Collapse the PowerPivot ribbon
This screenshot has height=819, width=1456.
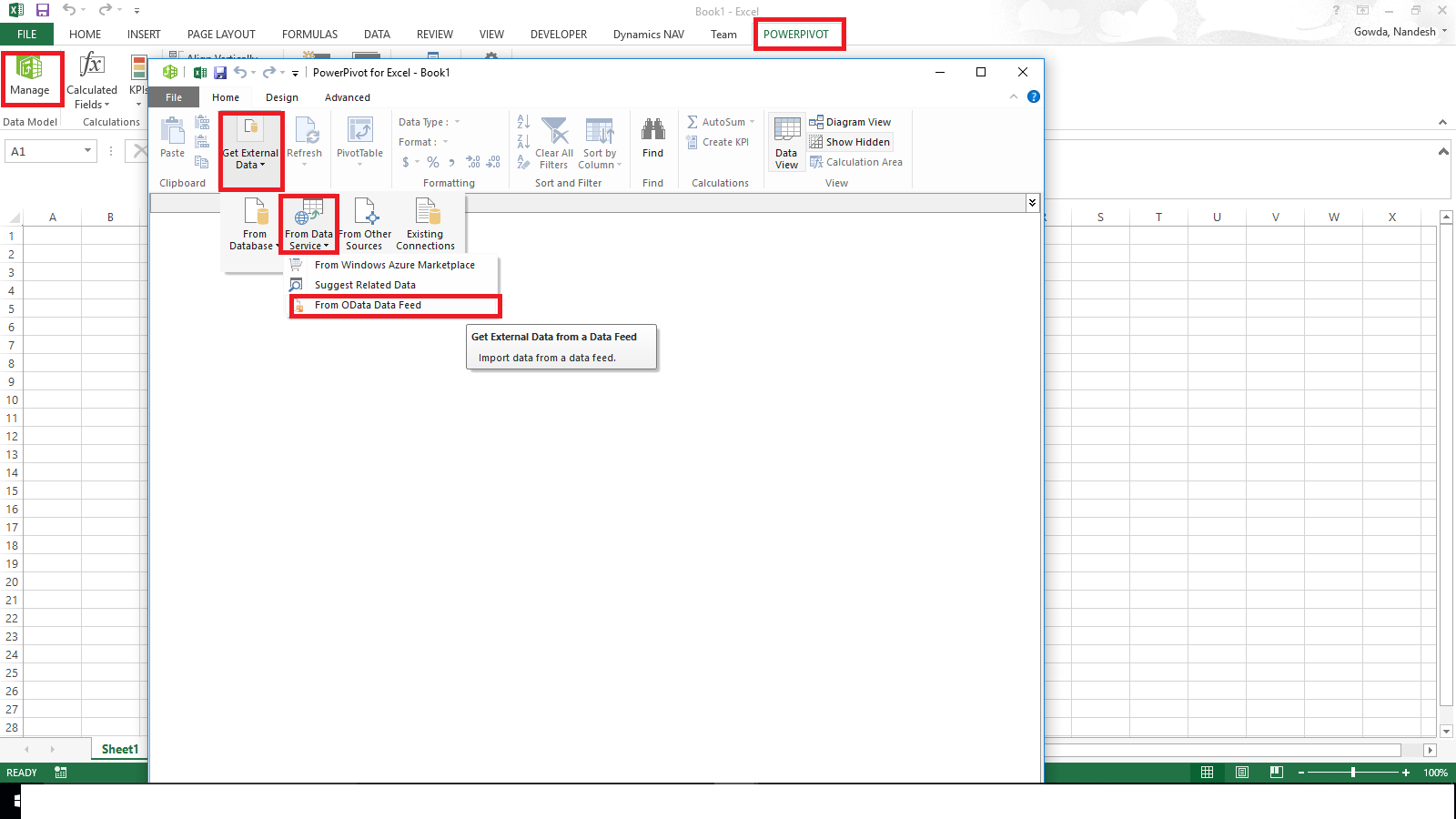[1014, 96]
